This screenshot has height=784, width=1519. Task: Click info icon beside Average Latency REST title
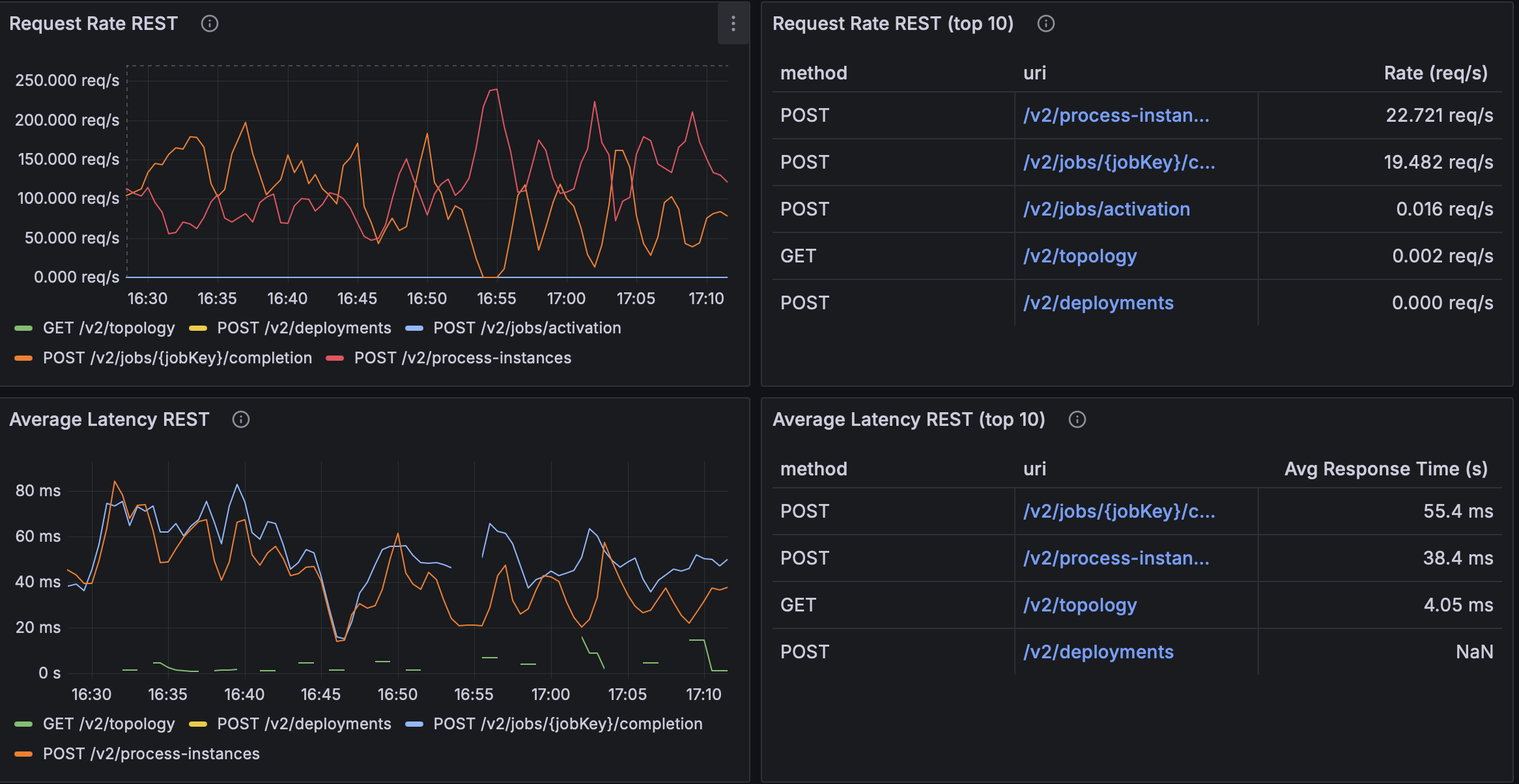pos(240,419)
